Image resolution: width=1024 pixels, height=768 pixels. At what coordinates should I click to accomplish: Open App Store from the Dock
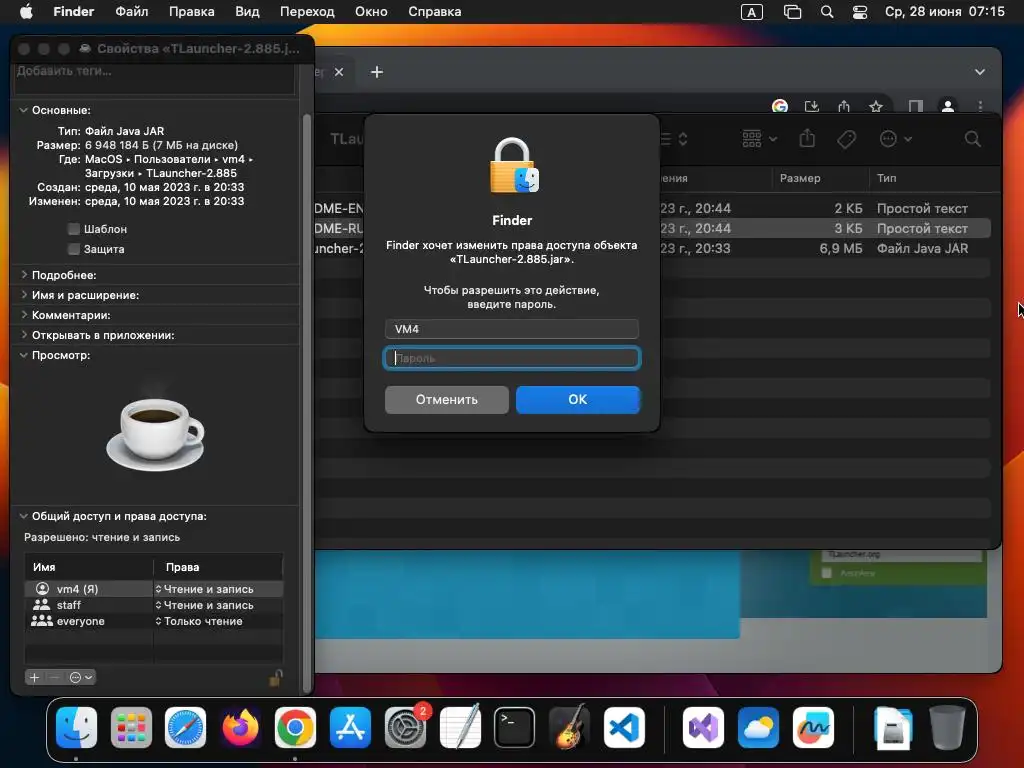[350, 727]
